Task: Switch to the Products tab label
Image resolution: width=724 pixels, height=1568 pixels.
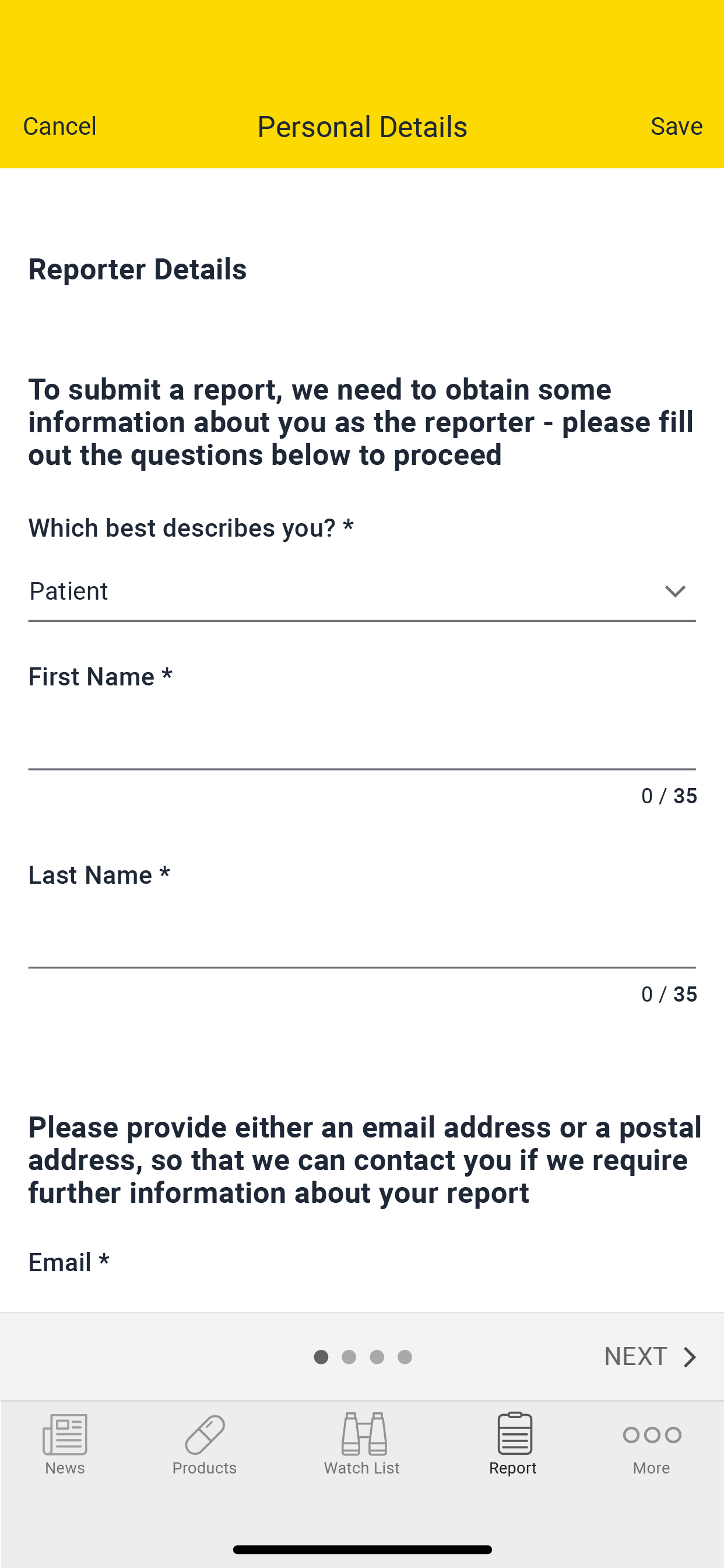Action: (205, 1468)
